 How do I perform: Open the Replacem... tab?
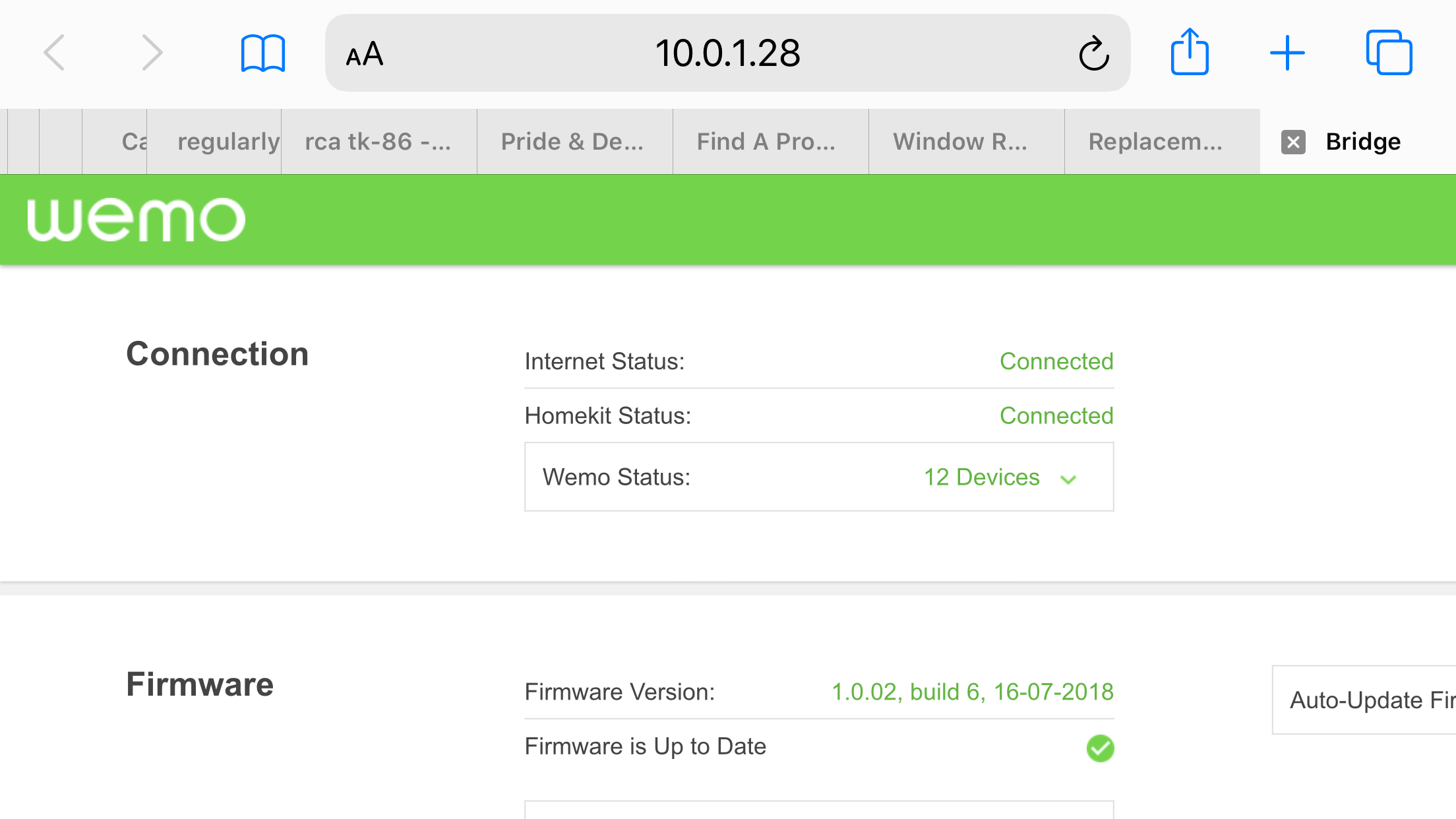[x=1155, y=142]
